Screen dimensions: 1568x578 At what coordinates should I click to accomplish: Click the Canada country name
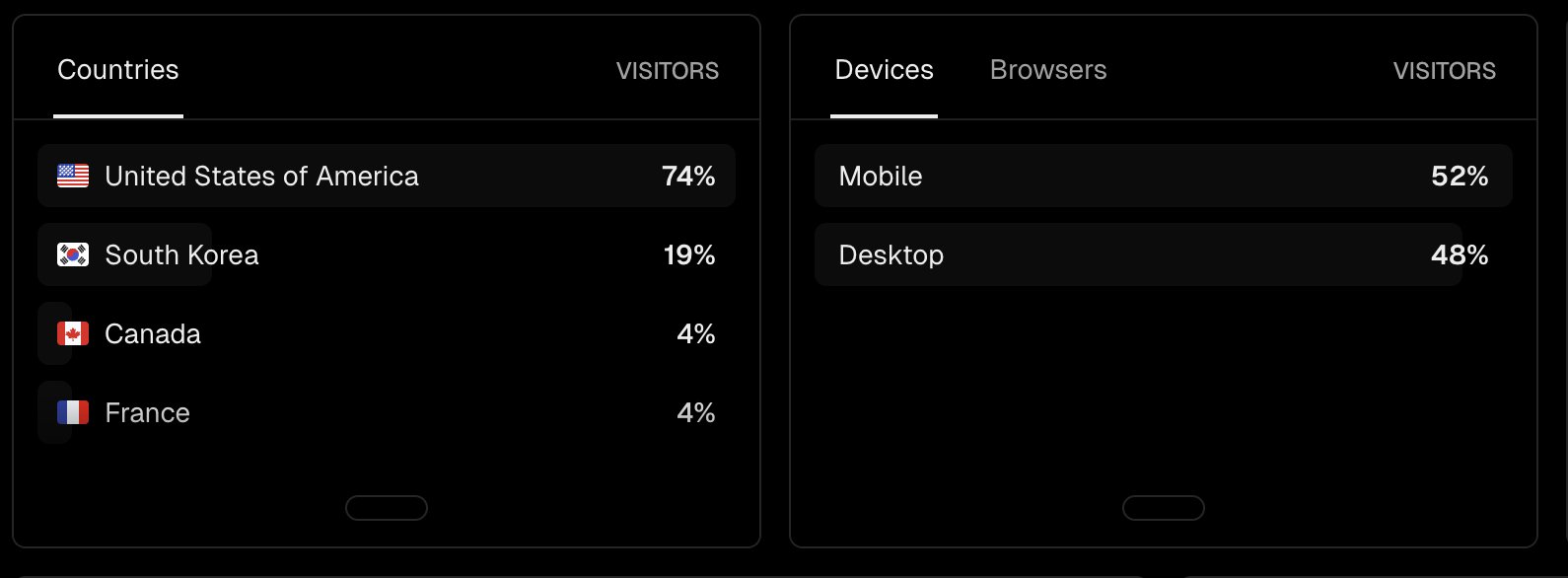pyautogui.click(x=153, y=333)
